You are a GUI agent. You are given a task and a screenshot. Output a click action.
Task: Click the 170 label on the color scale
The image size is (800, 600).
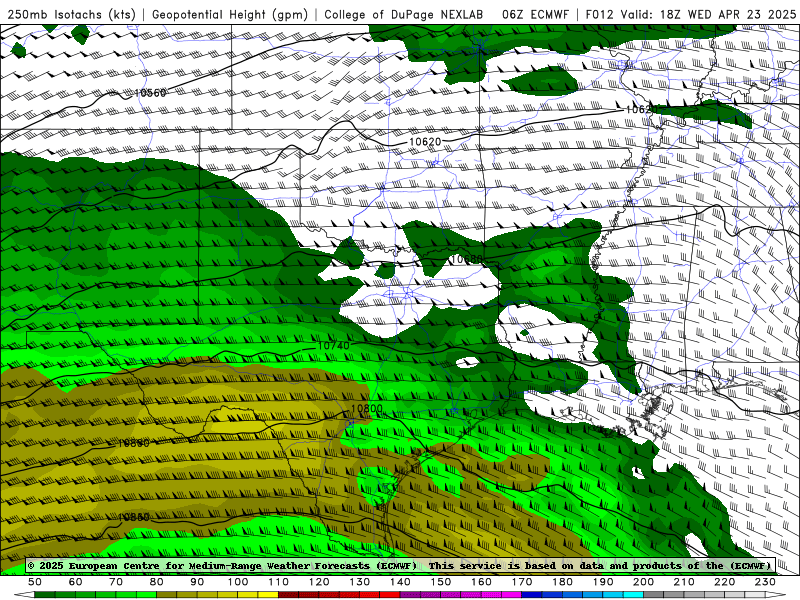click(522, 582)
